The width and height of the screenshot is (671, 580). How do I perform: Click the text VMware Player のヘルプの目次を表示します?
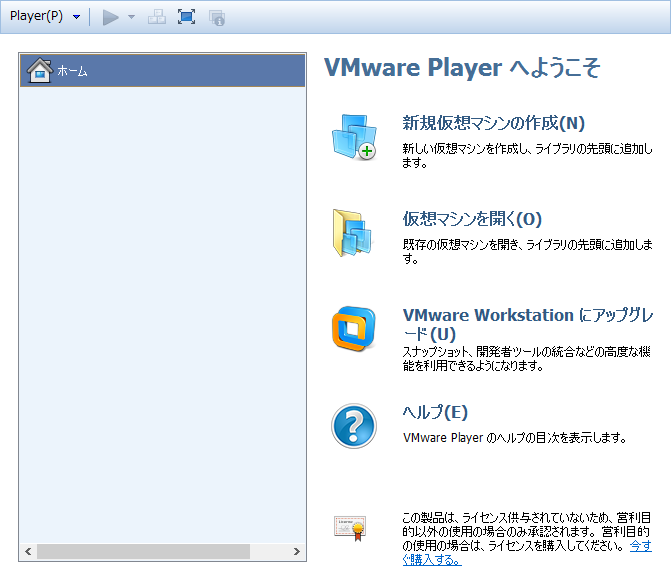point(515,438)
